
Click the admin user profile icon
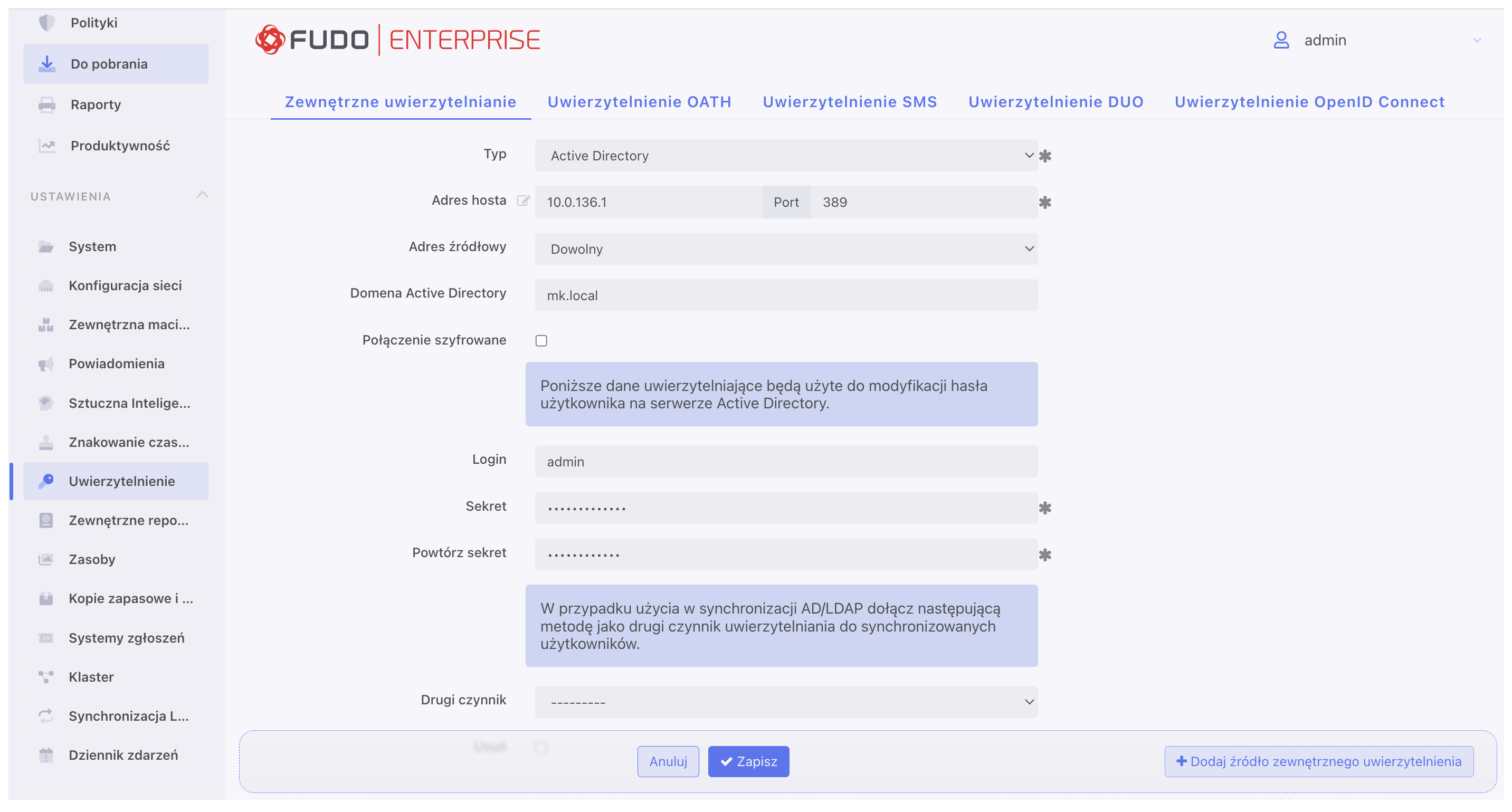pos(1281,40)
